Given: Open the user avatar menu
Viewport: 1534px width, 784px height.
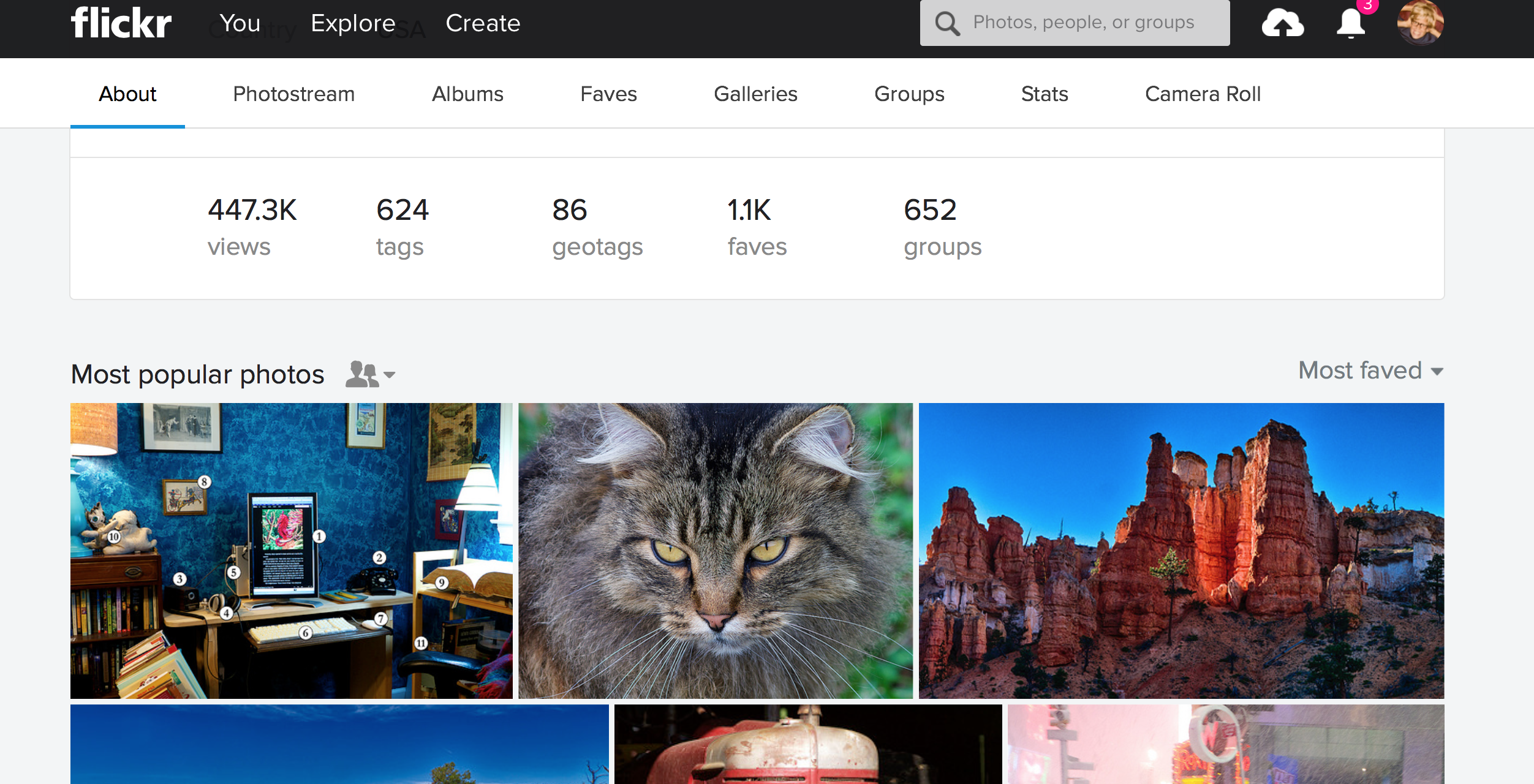Looking at the screenshot, I should pyautogui.click(x=1420, y=23).
